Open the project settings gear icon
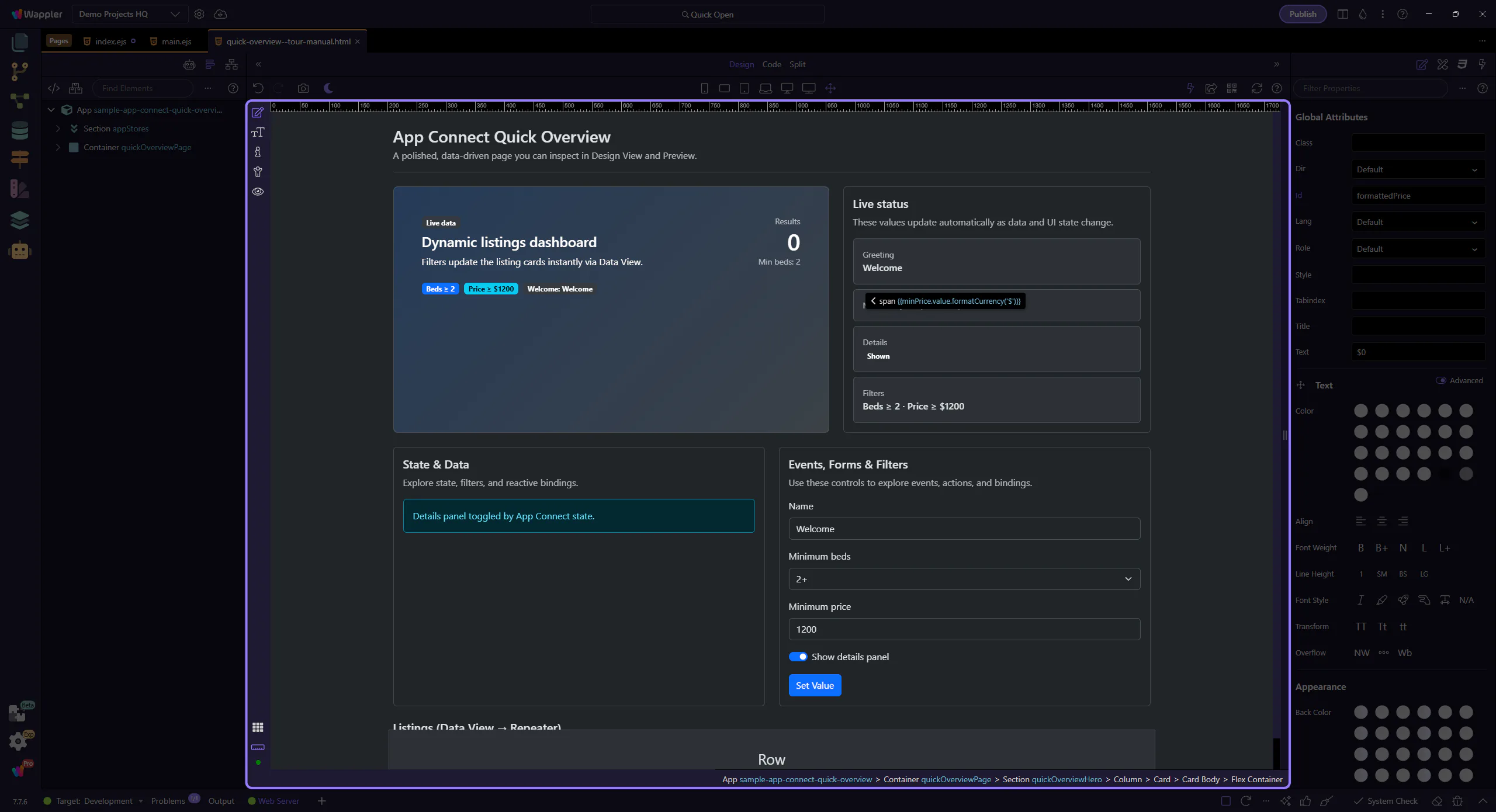 pyautogui.click(x=199, y=14)
